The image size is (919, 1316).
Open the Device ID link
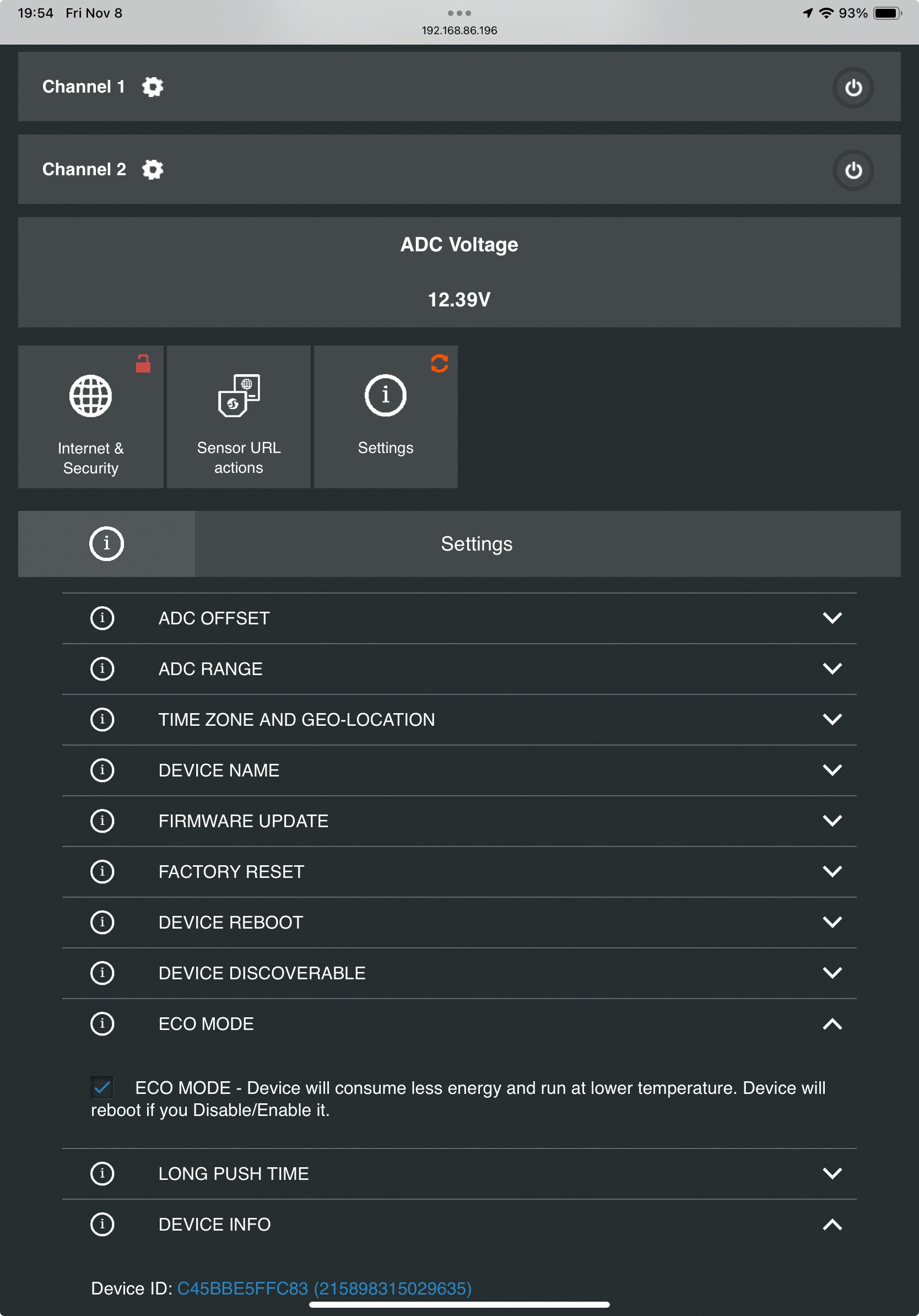325,1288
